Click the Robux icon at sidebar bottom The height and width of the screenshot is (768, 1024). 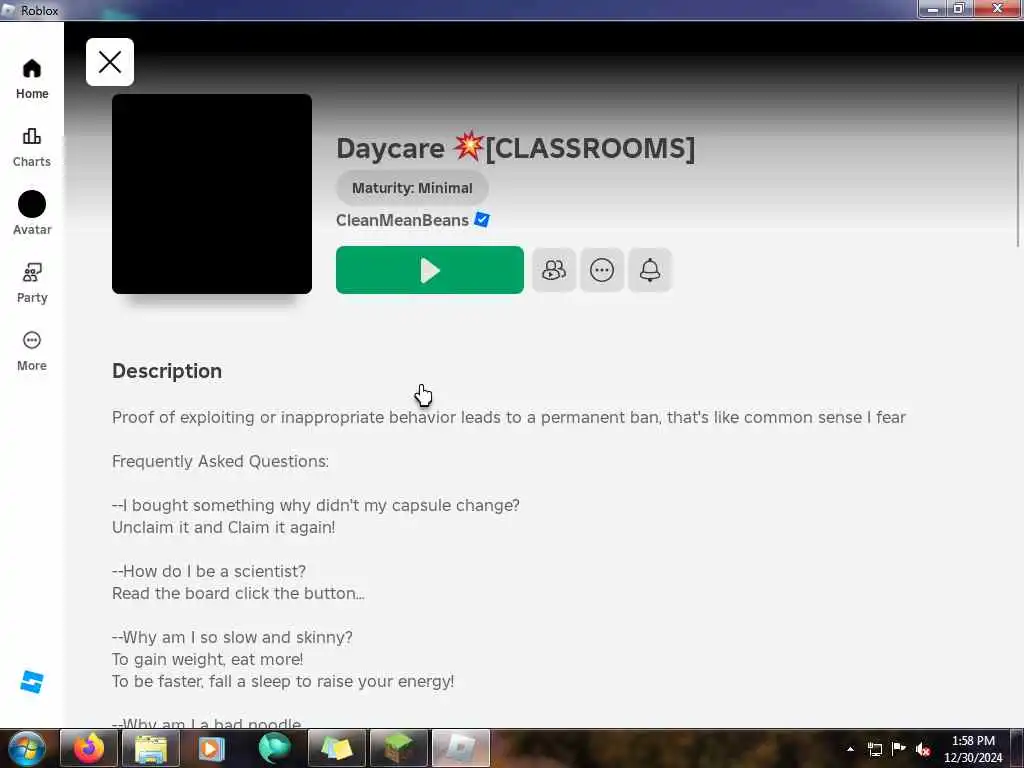click(x=31, y=682)
